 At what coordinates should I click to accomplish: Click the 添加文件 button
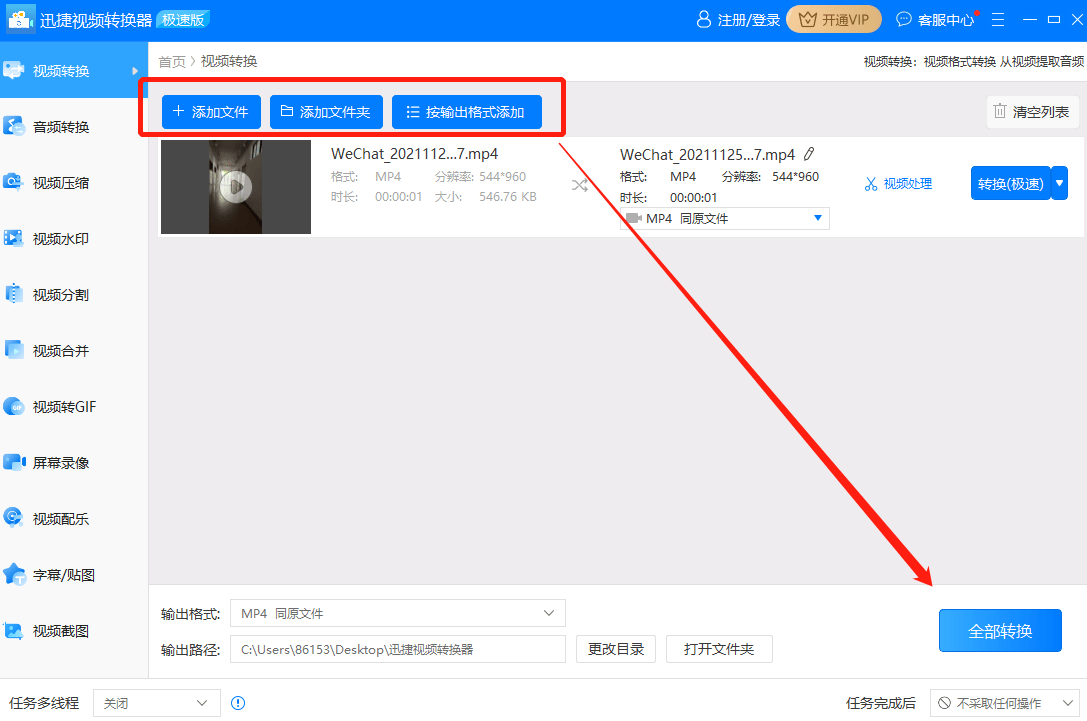point(211,112)
